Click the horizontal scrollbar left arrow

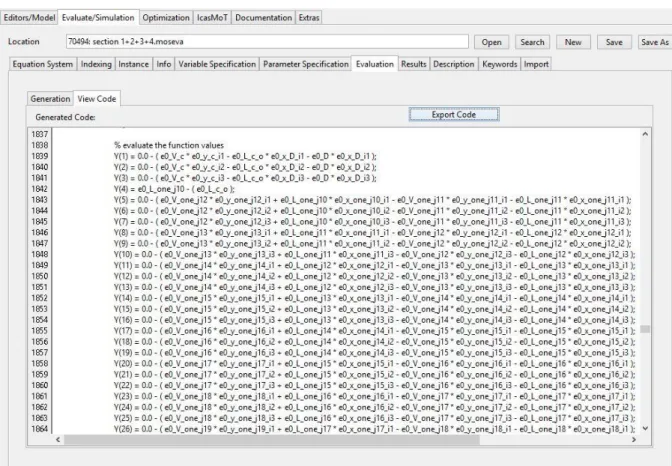click(58, 439)
